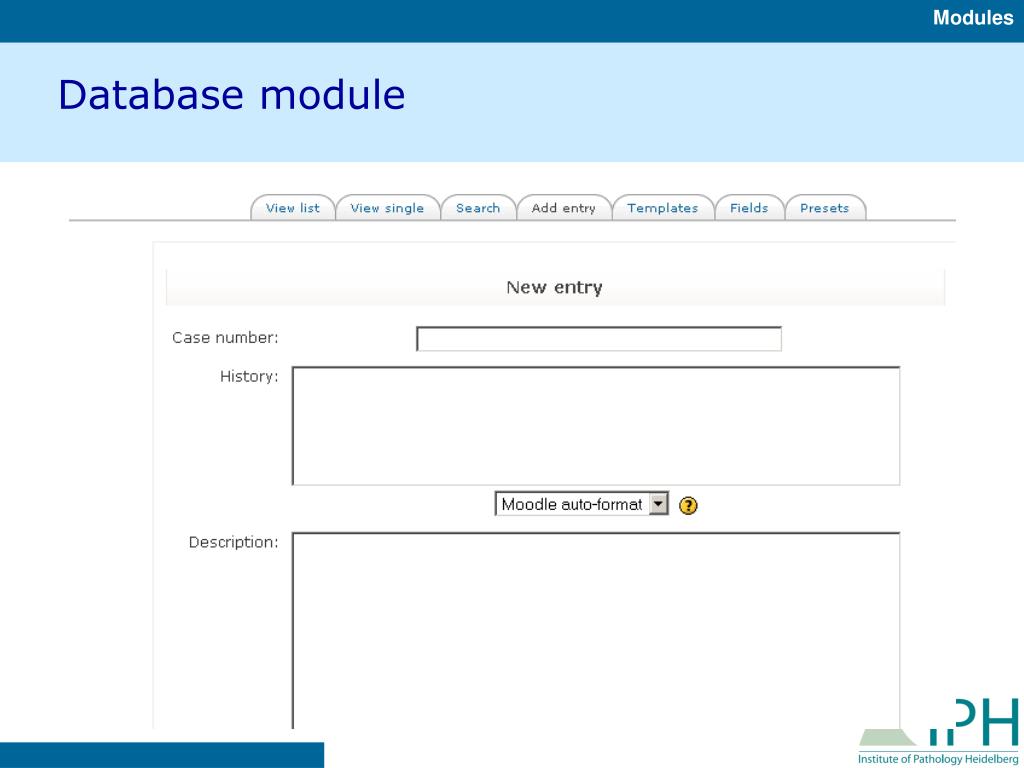Switch to the View single tab
1024x768 pixels.
[387, 208]
